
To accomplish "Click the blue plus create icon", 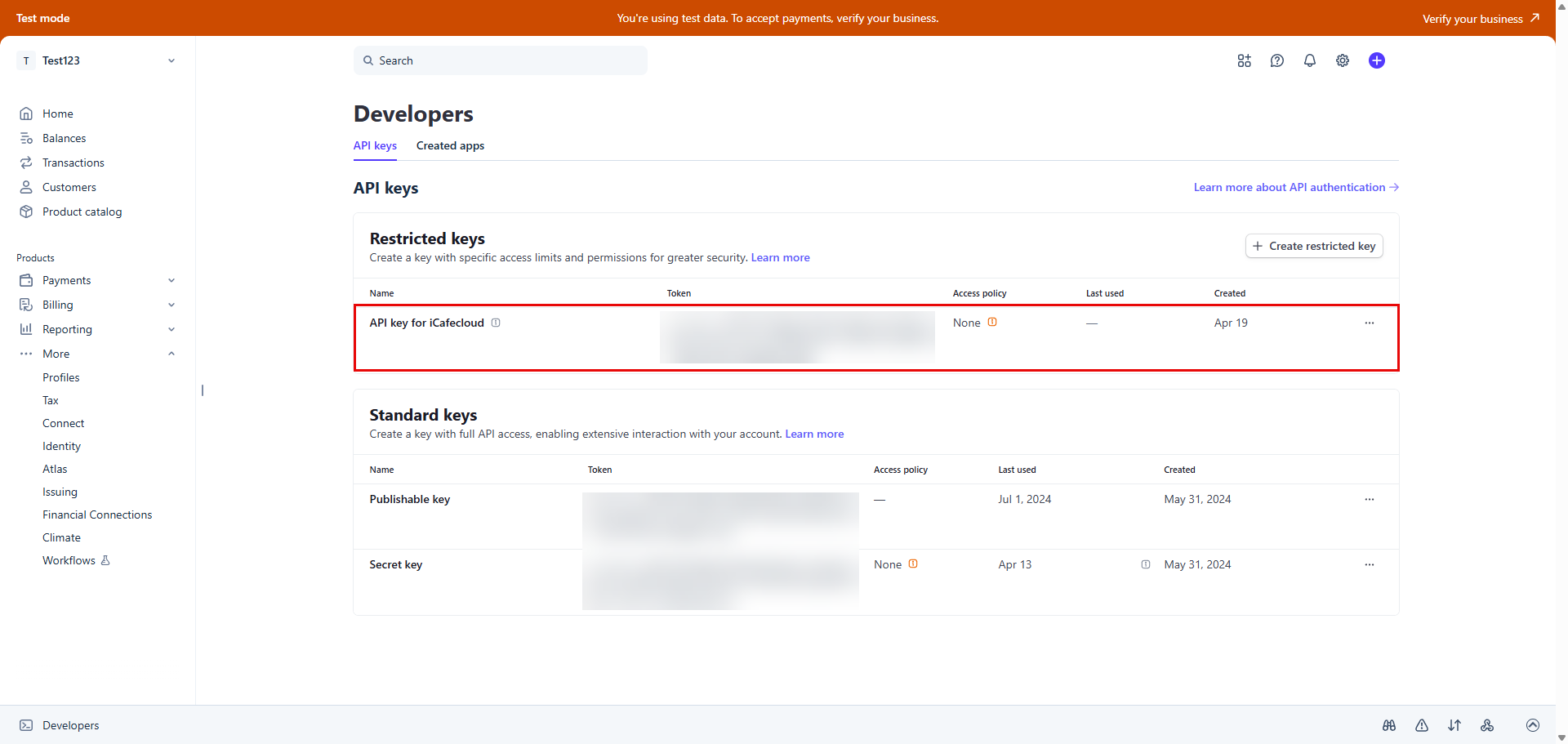I will pos(1377,60).
